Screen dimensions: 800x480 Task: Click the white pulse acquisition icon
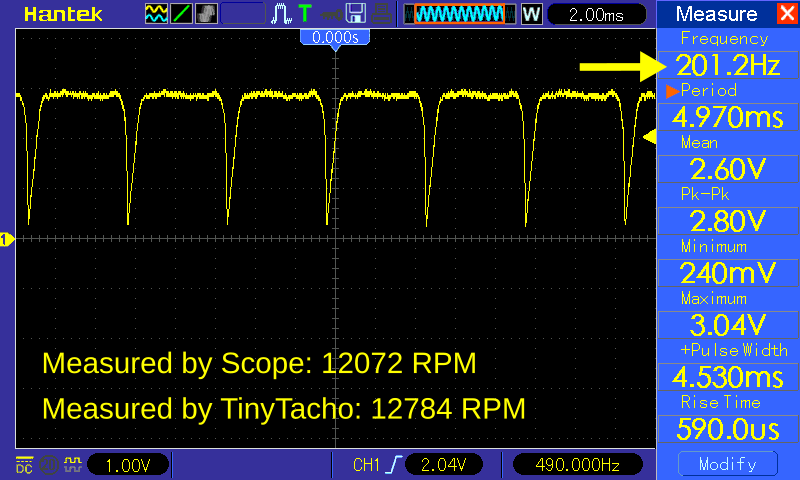281,14
